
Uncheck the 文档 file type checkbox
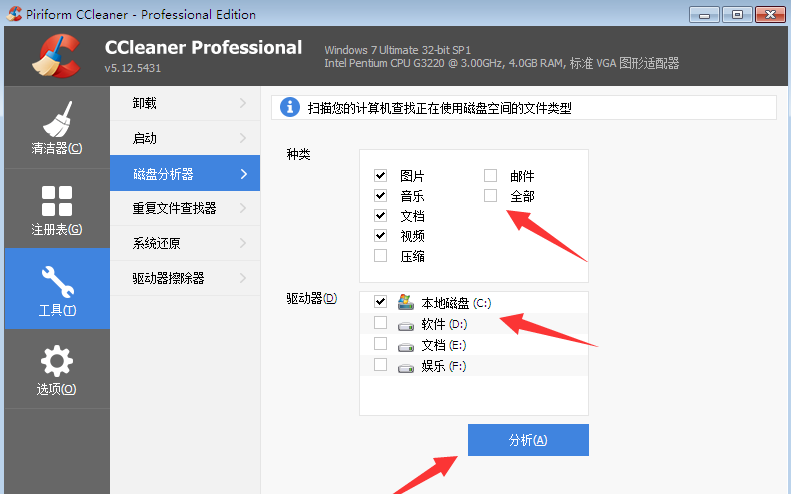click(x=380, y=215)
